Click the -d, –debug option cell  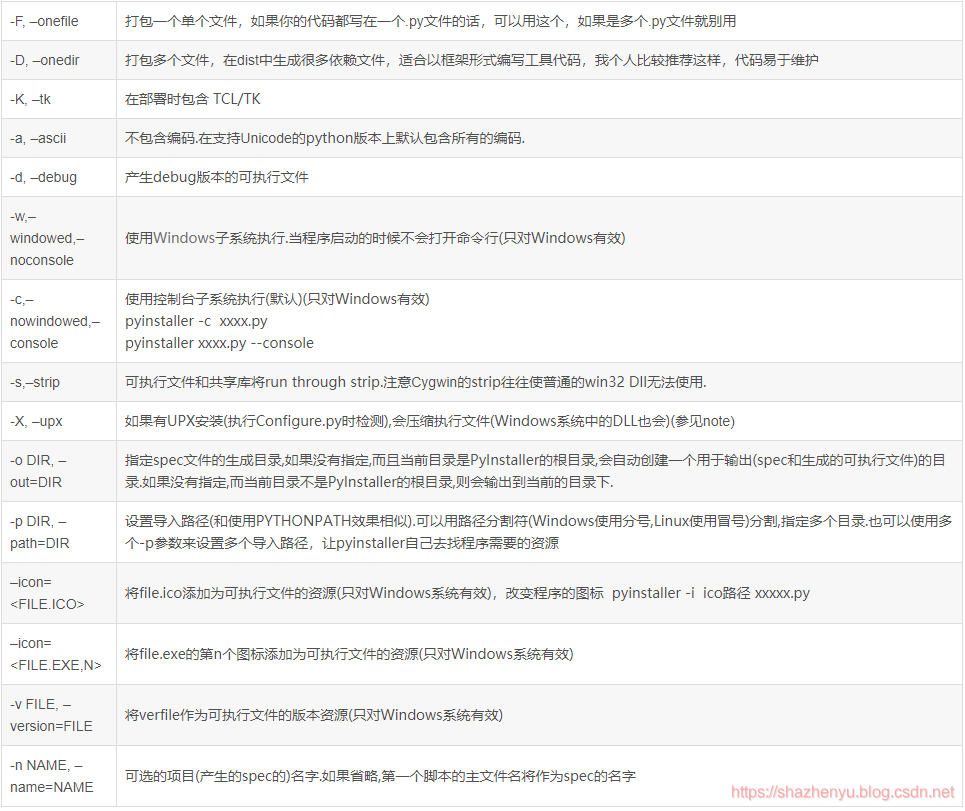(x=58, y=177)
